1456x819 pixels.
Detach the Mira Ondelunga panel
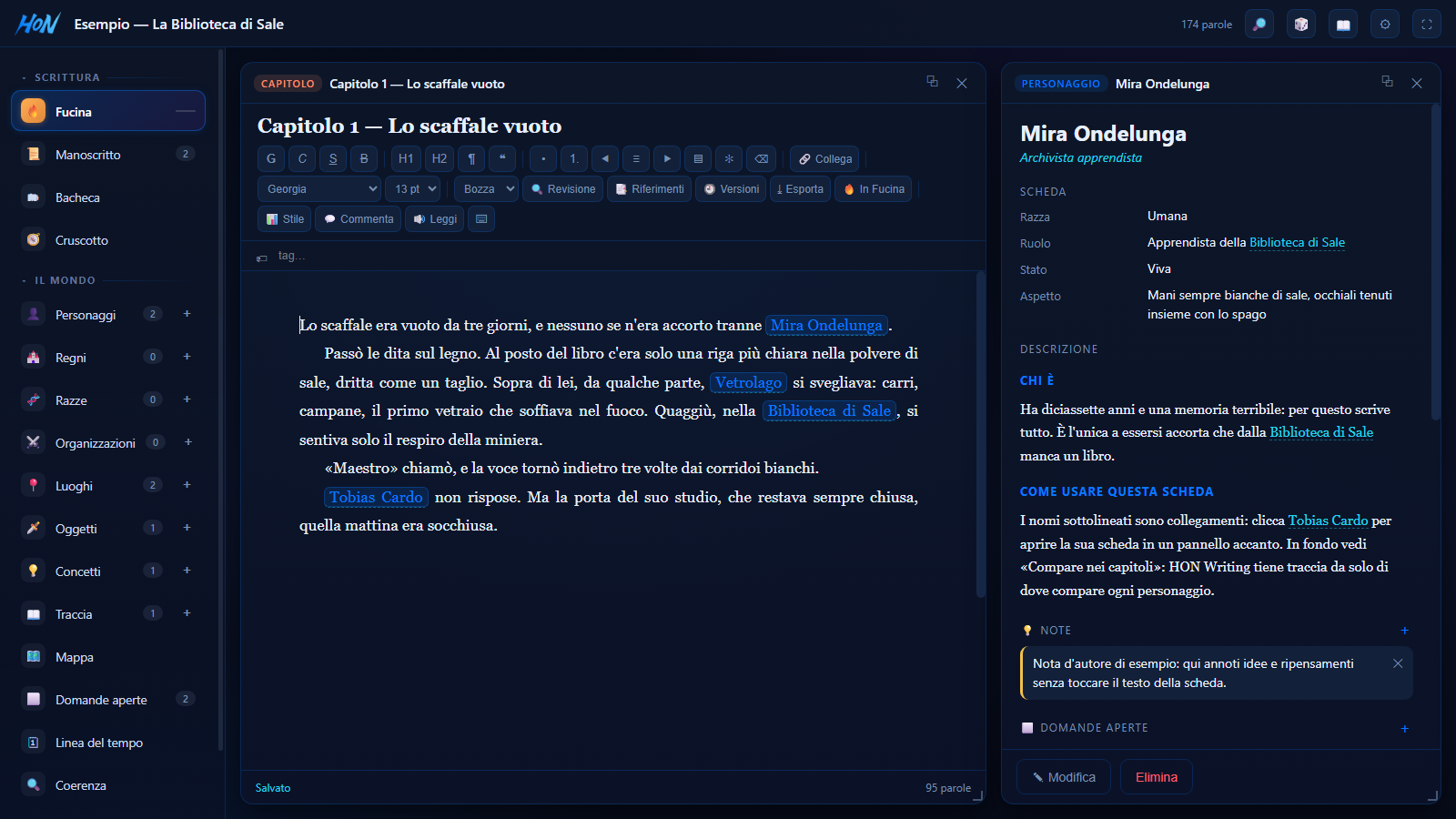point(1387,82)
